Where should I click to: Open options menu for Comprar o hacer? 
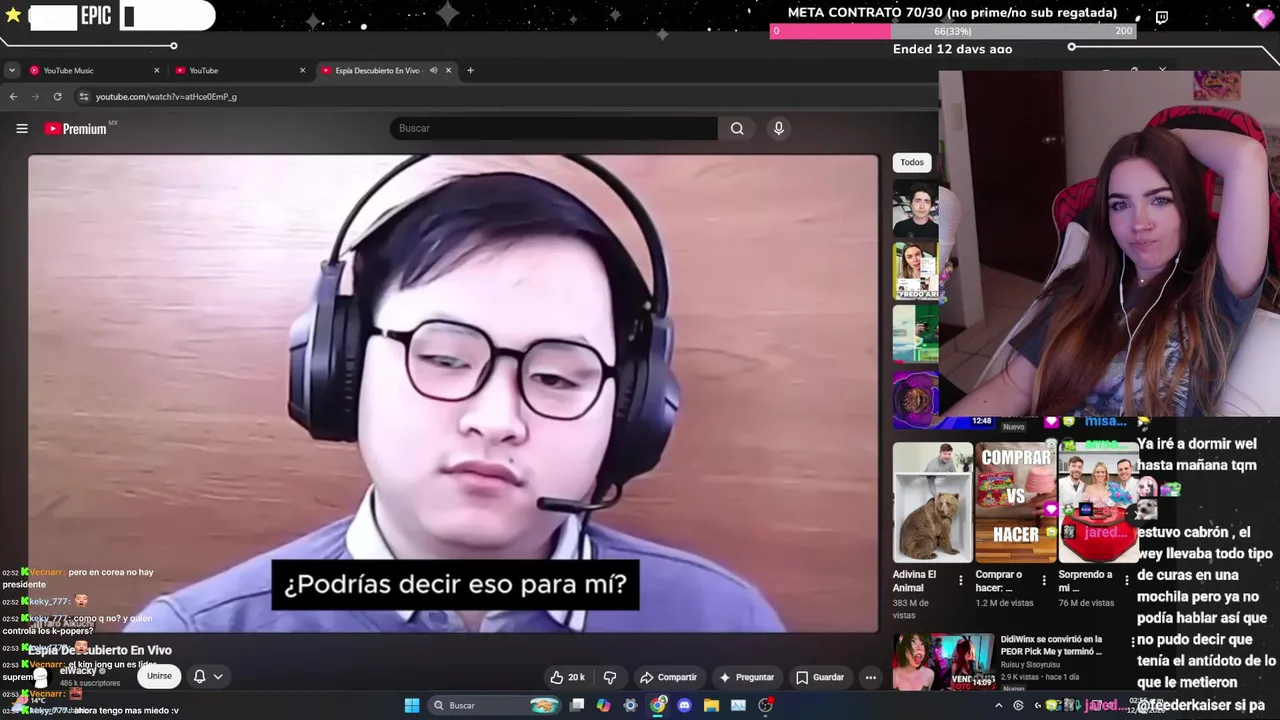tap(1044, 580)
